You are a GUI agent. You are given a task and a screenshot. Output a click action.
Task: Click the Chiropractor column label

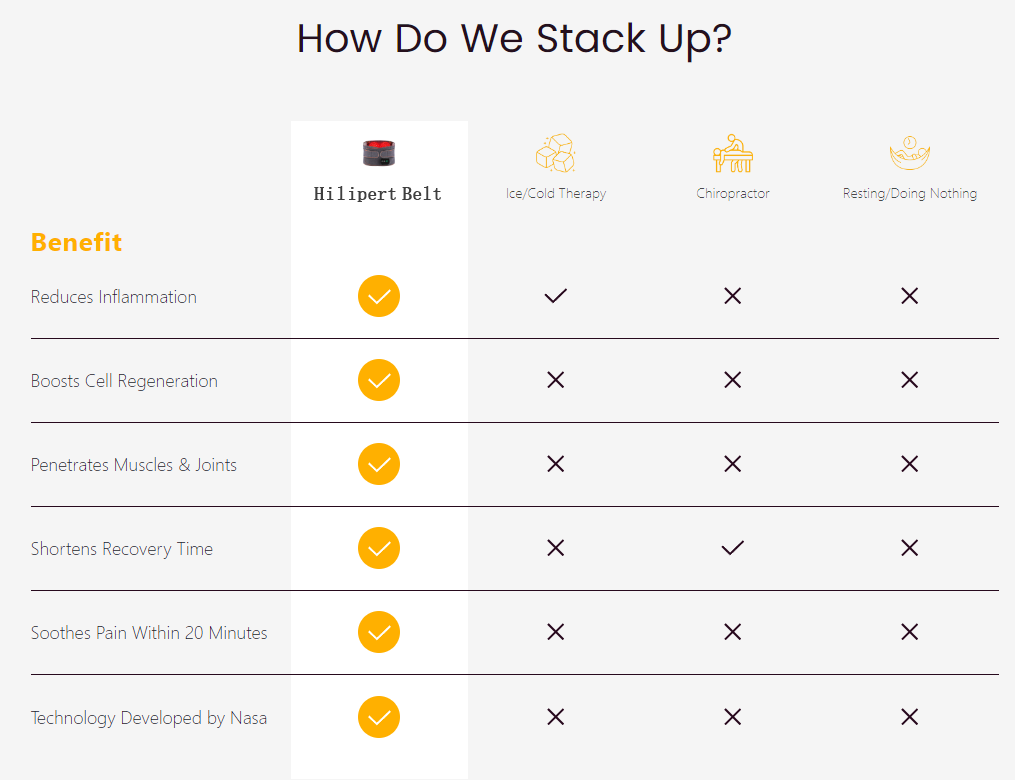point(733,194)
